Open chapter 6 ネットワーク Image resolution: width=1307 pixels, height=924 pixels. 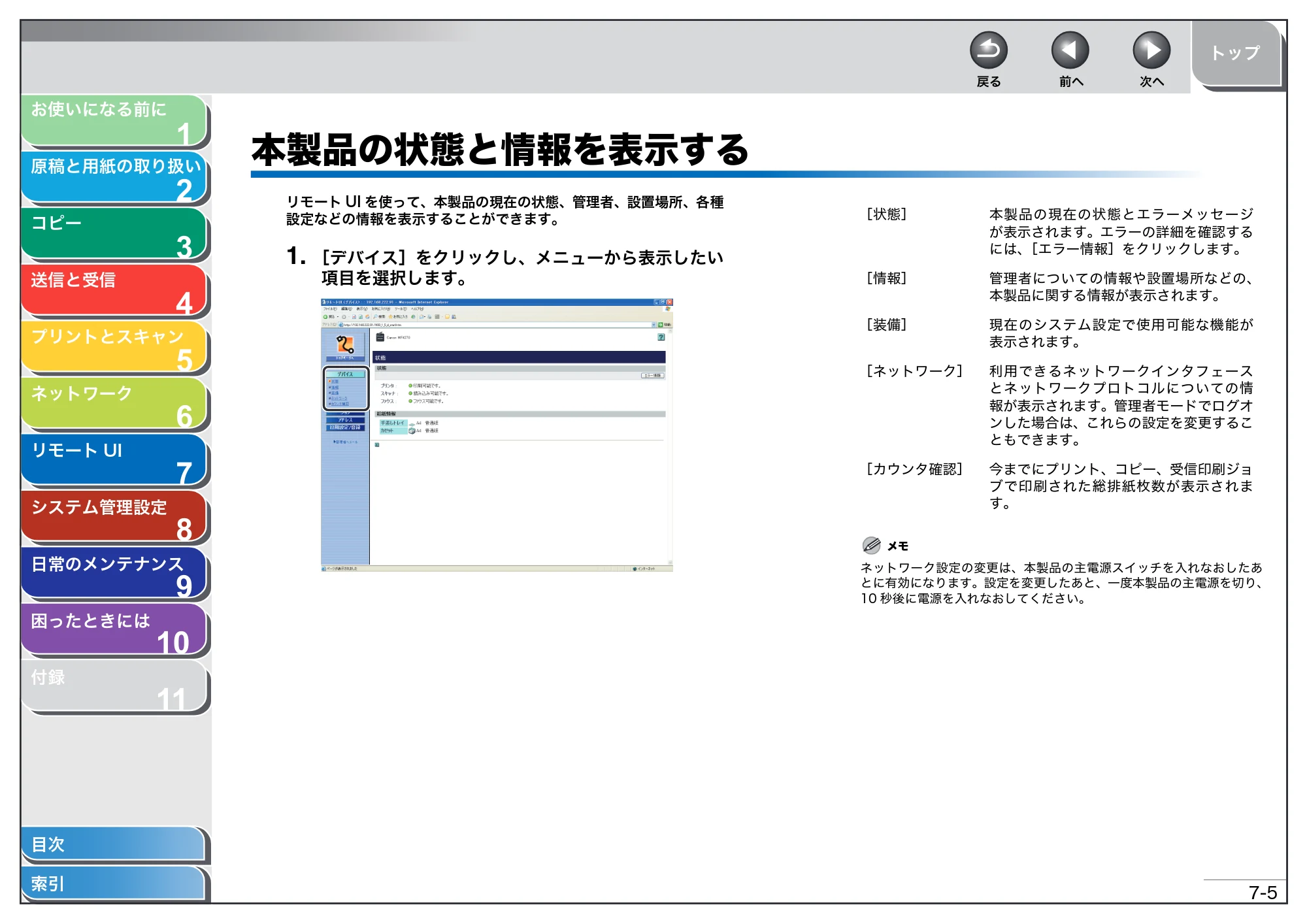(114, 403)
